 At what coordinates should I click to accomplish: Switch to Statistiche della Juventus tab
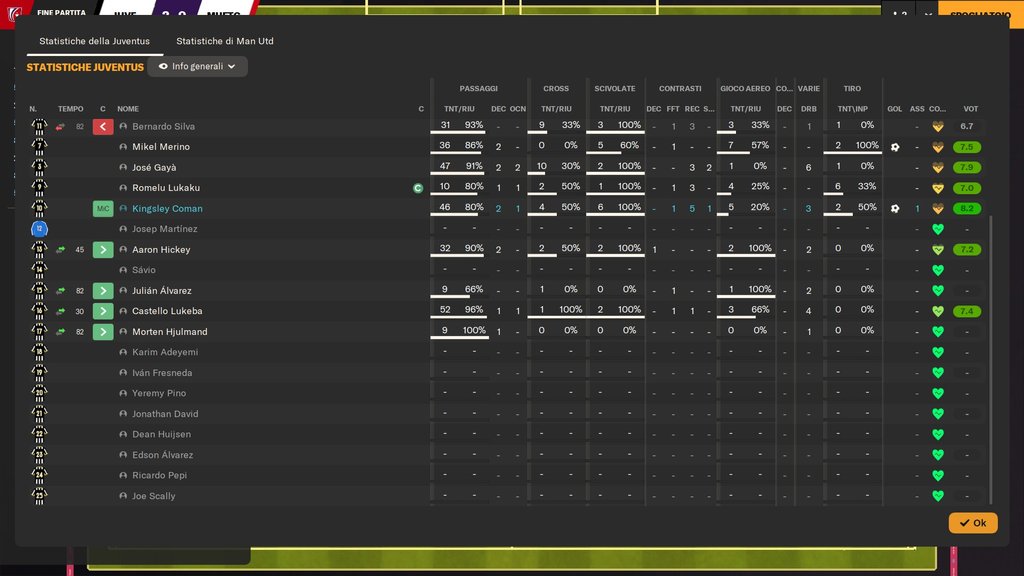[95, 41]
